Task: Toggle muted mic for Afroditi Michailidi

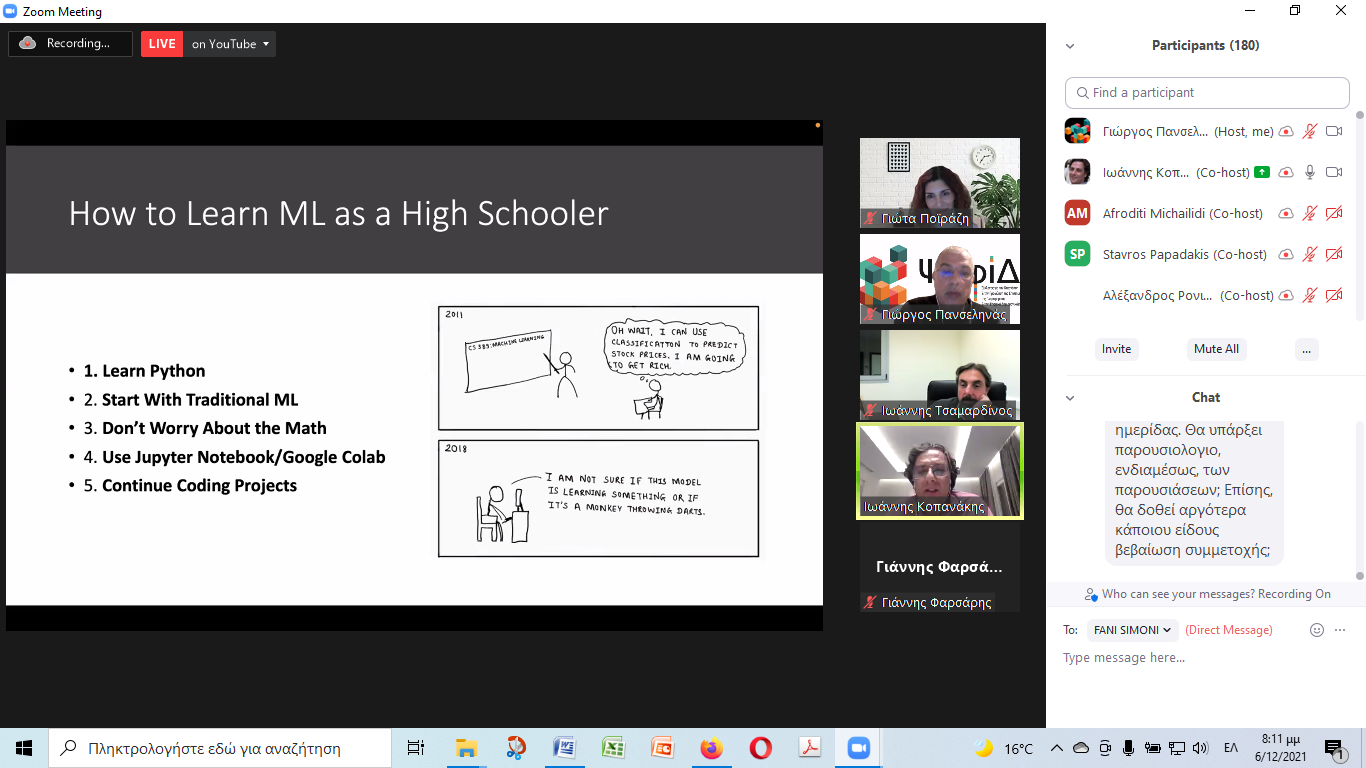Action: point(1310,213)
